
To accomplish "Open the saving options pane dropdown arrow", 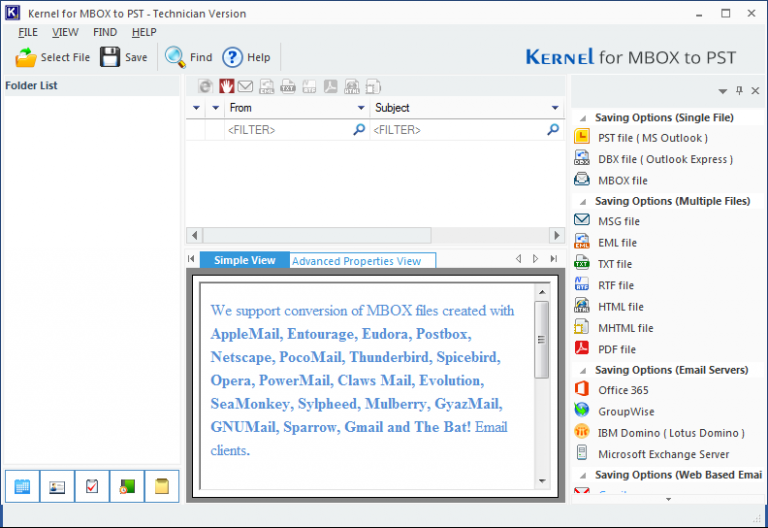I will 722,91.
